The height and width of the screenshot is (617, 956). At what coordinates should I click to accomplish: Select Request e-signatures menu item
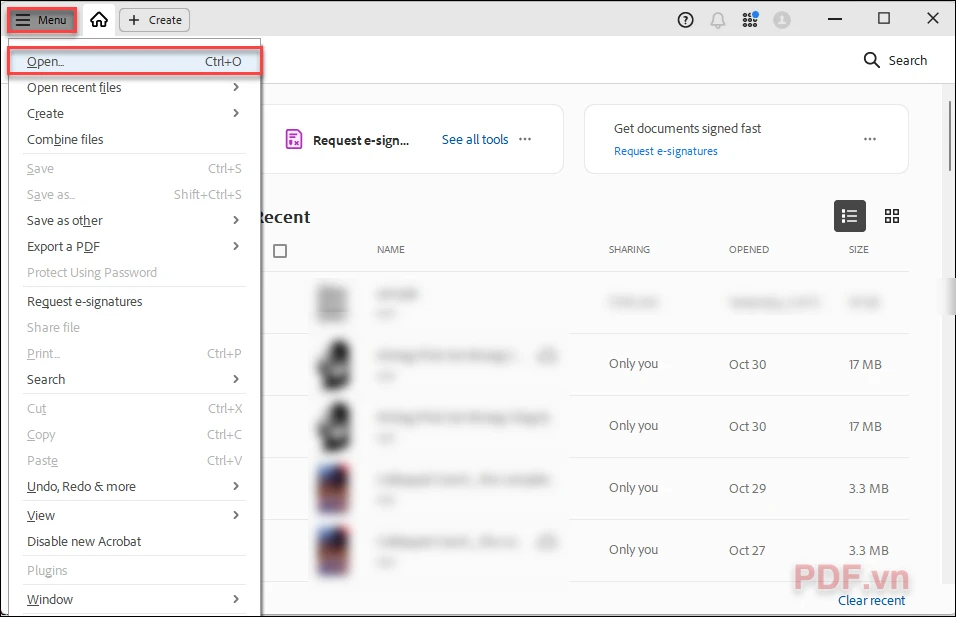click(x=134, y=302)
